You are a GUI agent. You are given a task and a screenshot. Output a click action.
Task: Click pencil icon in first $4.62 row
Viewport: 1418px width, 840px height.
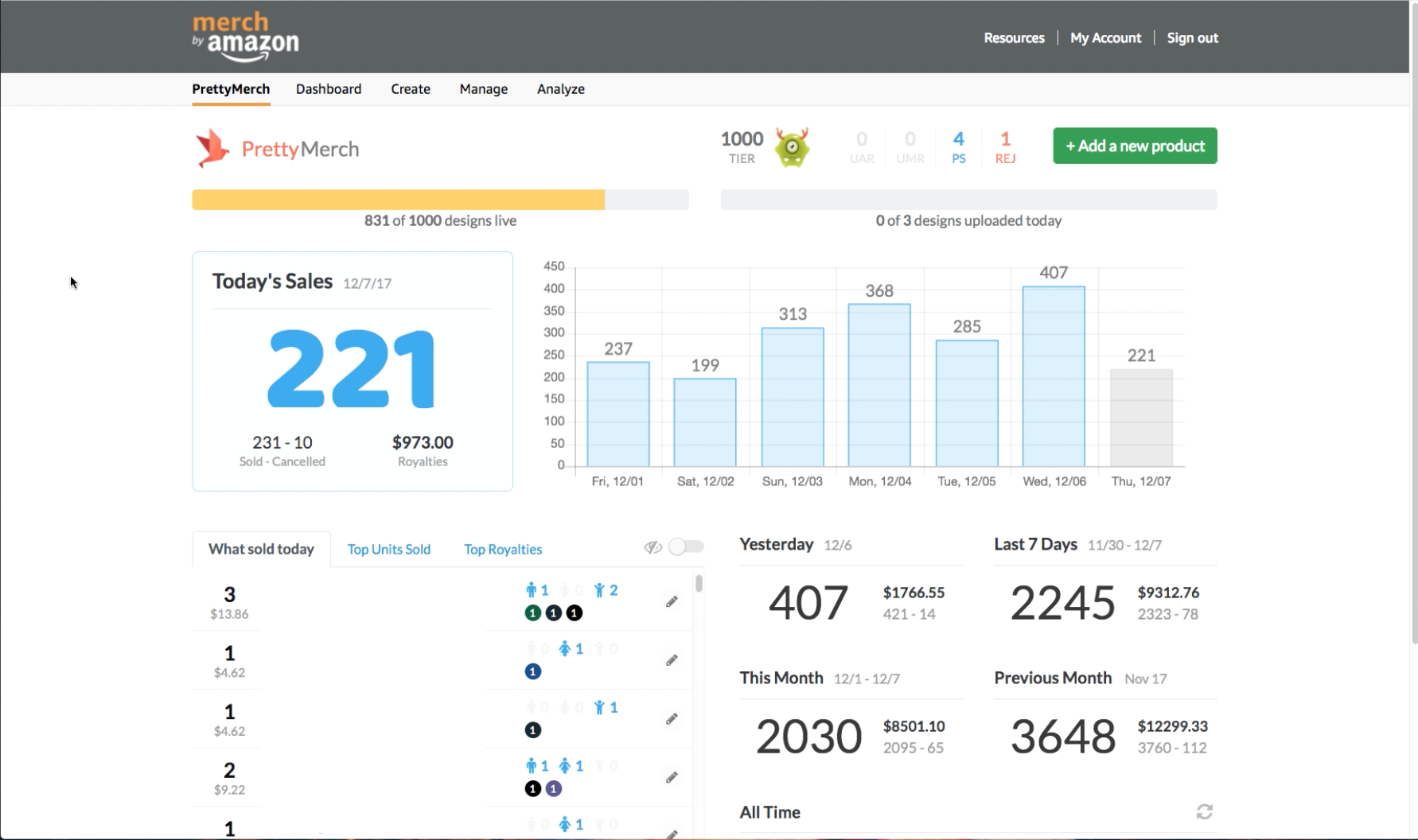672,660
